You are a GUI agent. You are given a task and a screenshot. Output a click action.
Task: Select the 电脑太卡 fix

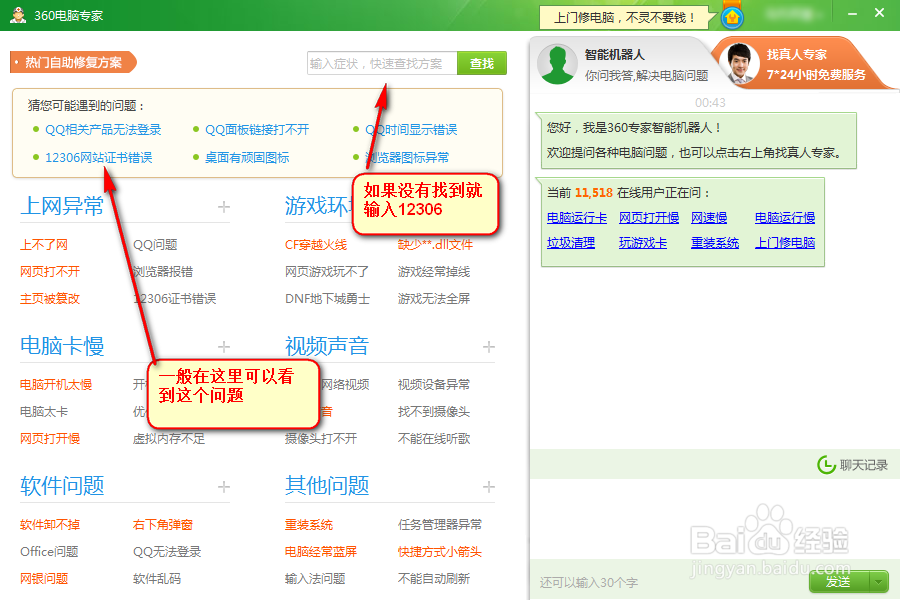44,412
